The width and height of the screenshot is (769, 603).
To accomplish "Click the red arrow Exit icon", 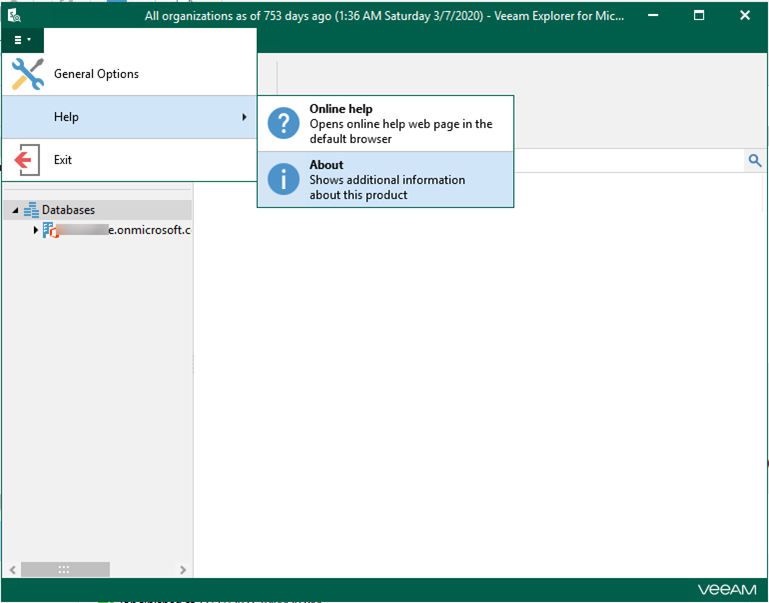I will [x=26, y=160].
